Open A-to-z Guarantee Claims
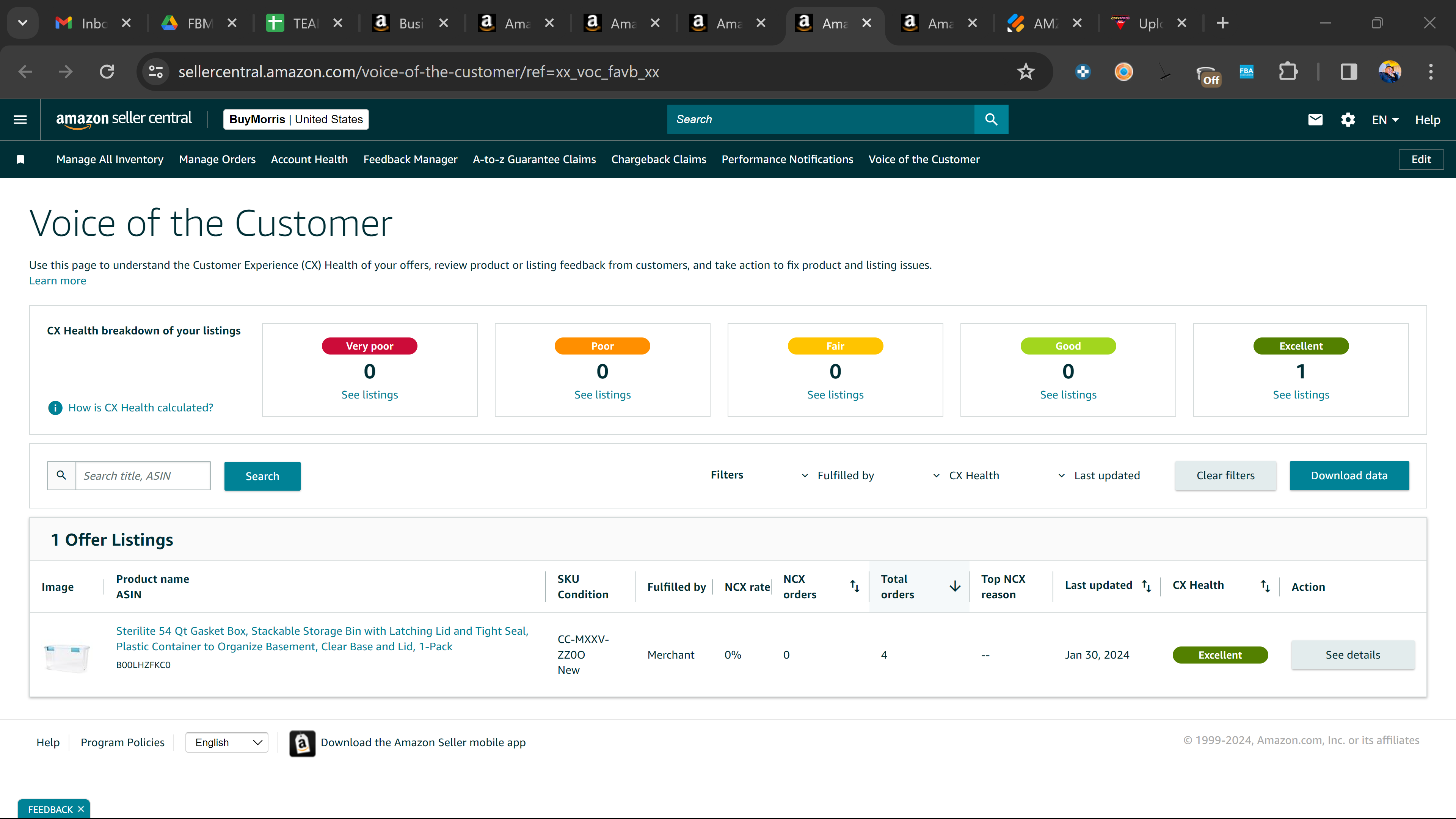The height and width of the screenshot is (819, 1456). [534, 159]
